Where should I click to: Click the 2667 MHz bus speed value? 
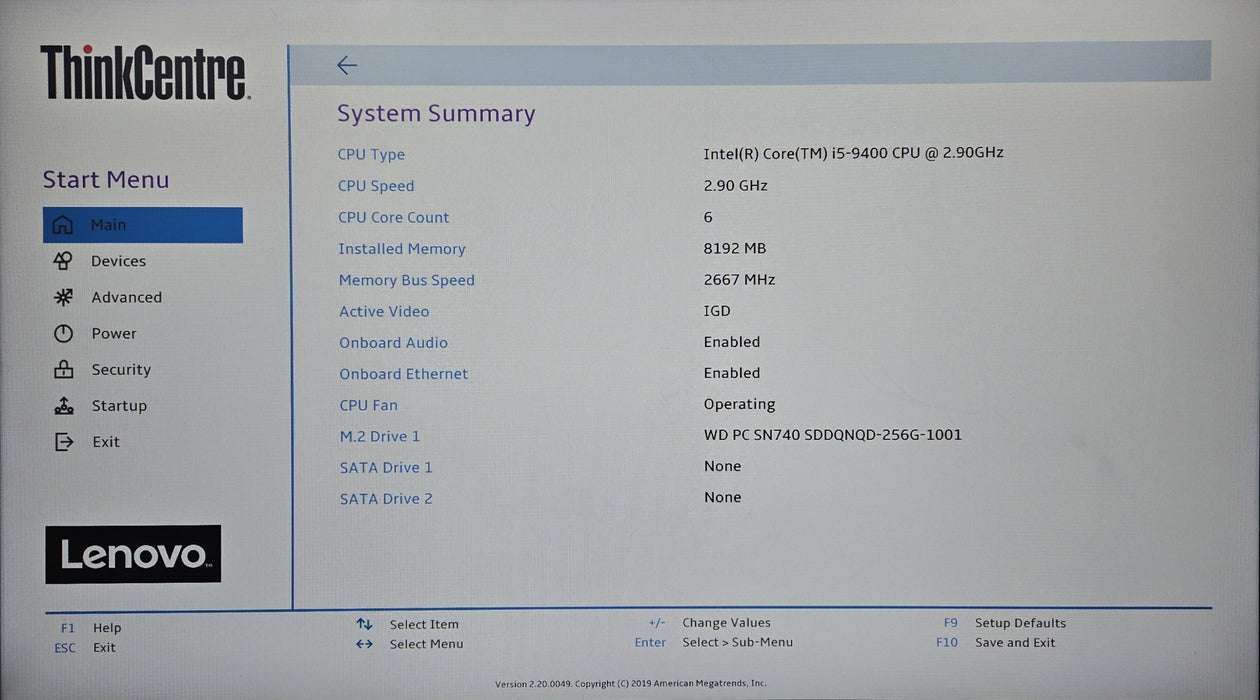pyautogui.click(x=739, y=280)
